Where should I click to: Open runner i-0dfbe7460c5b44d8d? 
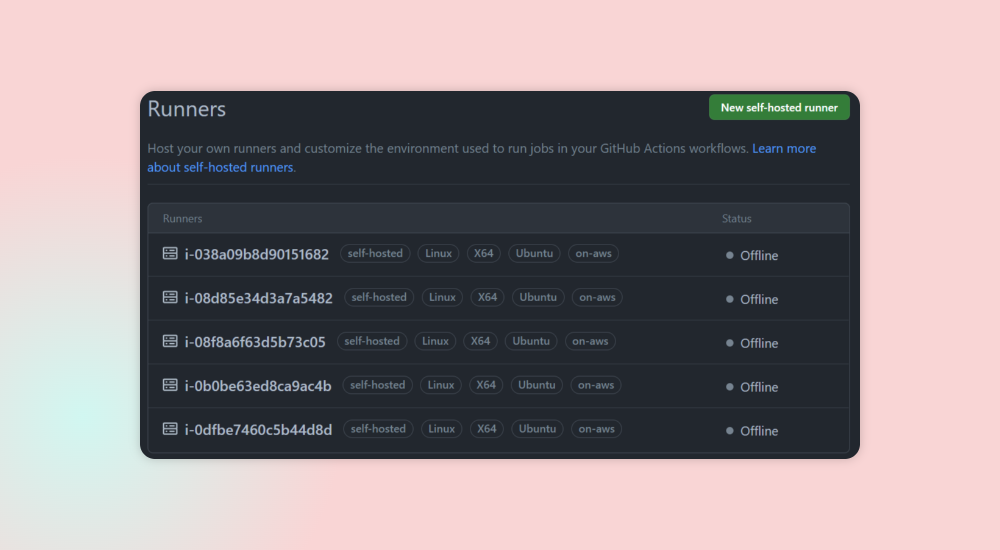coord(258,430)
